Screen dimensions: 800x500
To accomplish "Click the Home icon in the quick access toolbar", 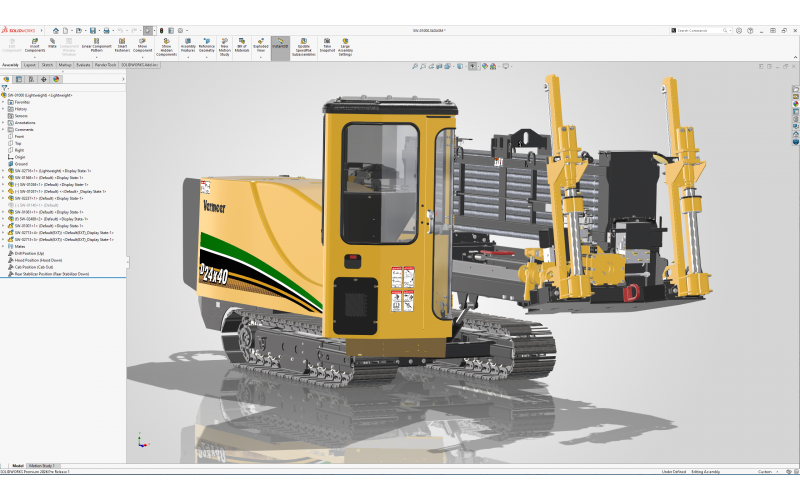I will [x=56, y=31].
